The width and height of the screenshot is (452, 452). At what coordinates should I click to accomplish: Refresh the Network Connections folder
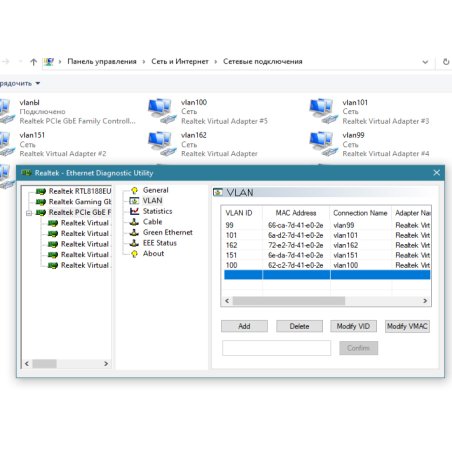(446, 62)
